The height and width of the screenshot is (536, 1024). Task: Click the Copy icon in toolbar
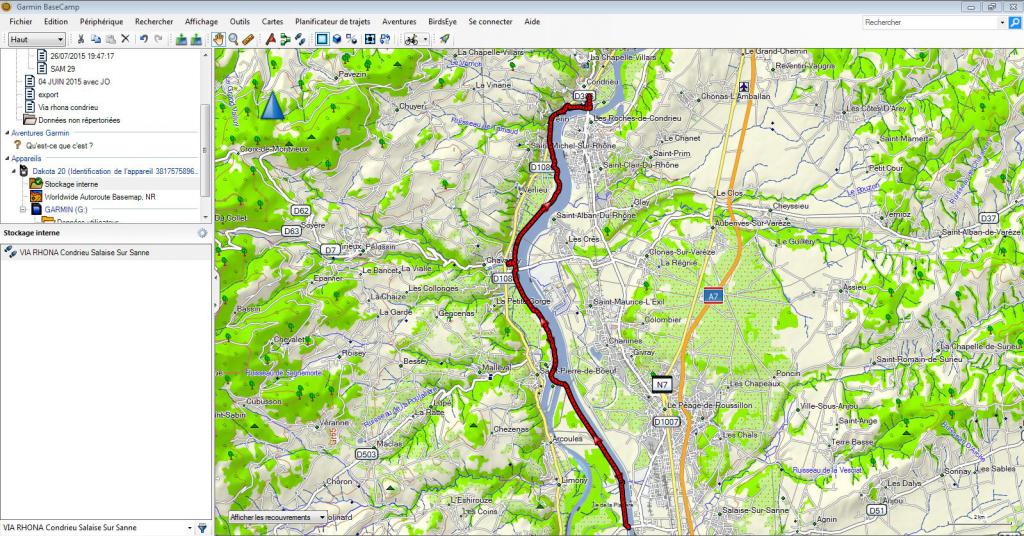click(96, 39)
